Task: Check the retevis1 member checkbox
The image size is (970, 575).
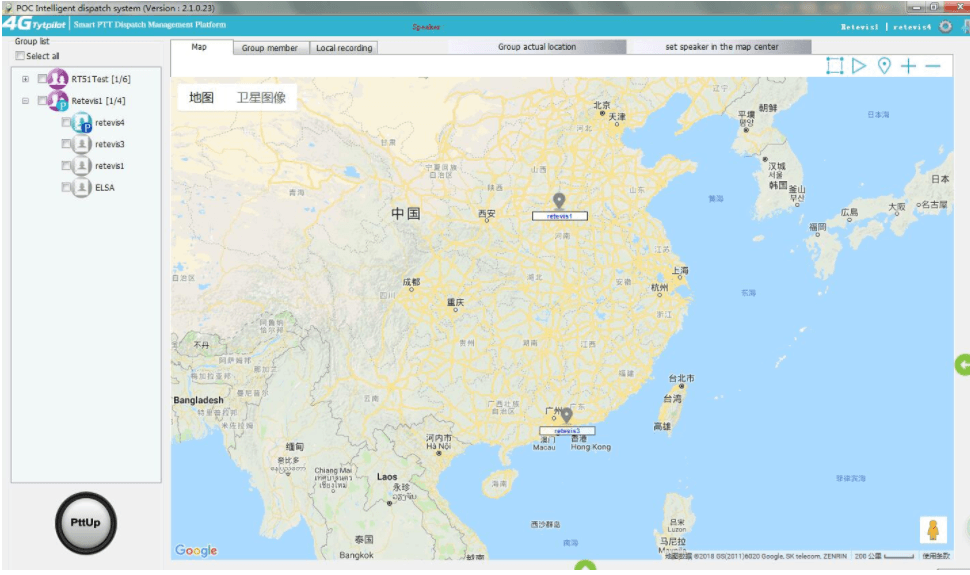Action: [x=66, y=165]
